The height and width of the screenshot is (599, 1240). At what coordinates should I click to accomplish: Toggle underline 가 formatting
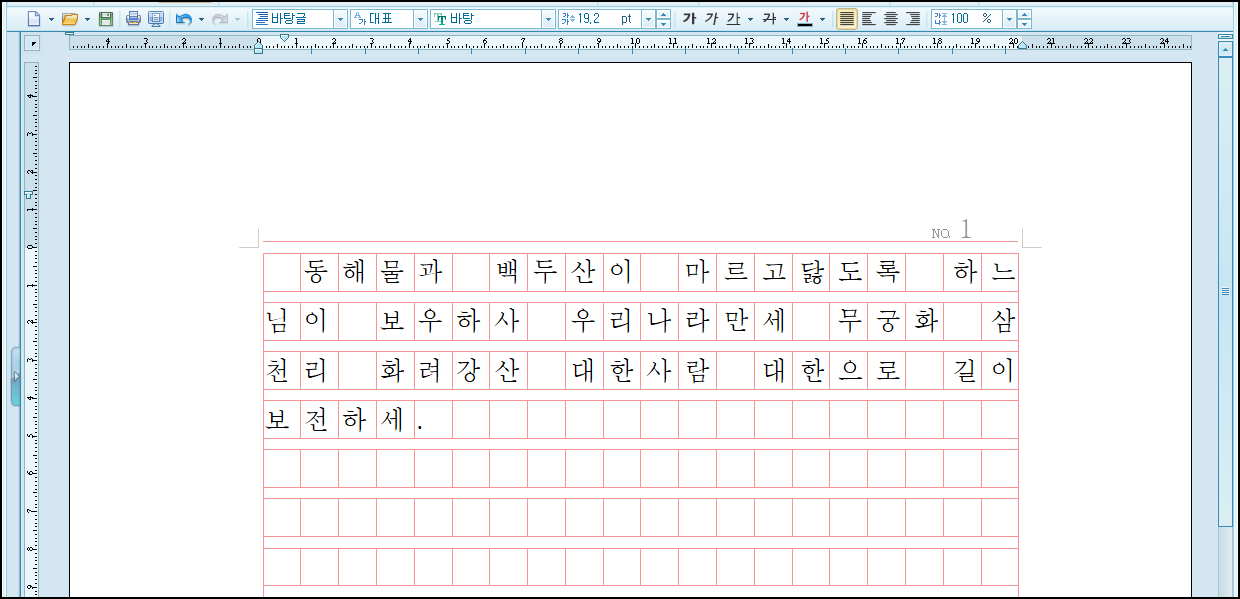(x=733, y=19)
